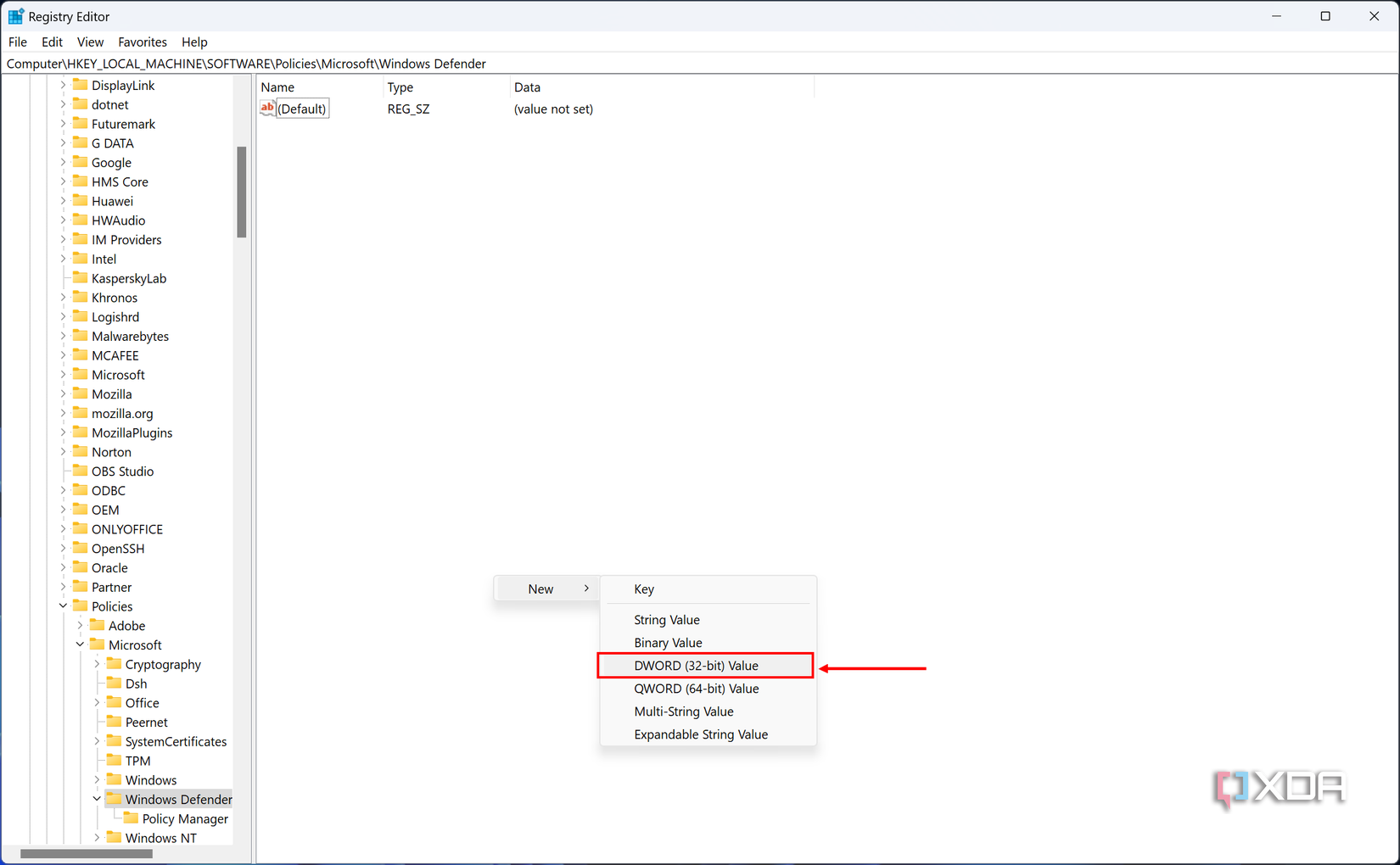Click the Adobe folder icon
The image size is (1400, 865).
[98, 625]
